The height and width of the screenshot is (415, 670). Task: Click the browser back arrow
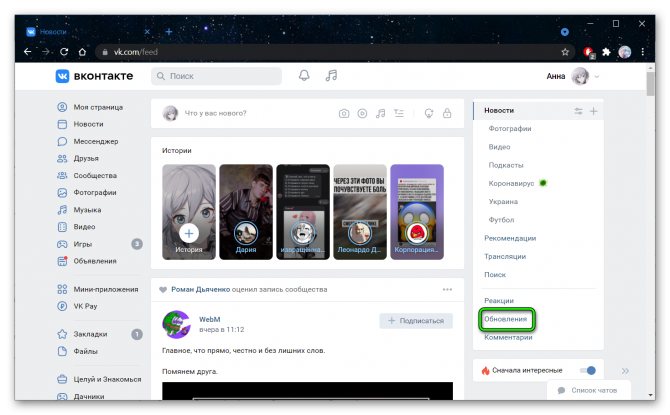[x=28, y=52]
